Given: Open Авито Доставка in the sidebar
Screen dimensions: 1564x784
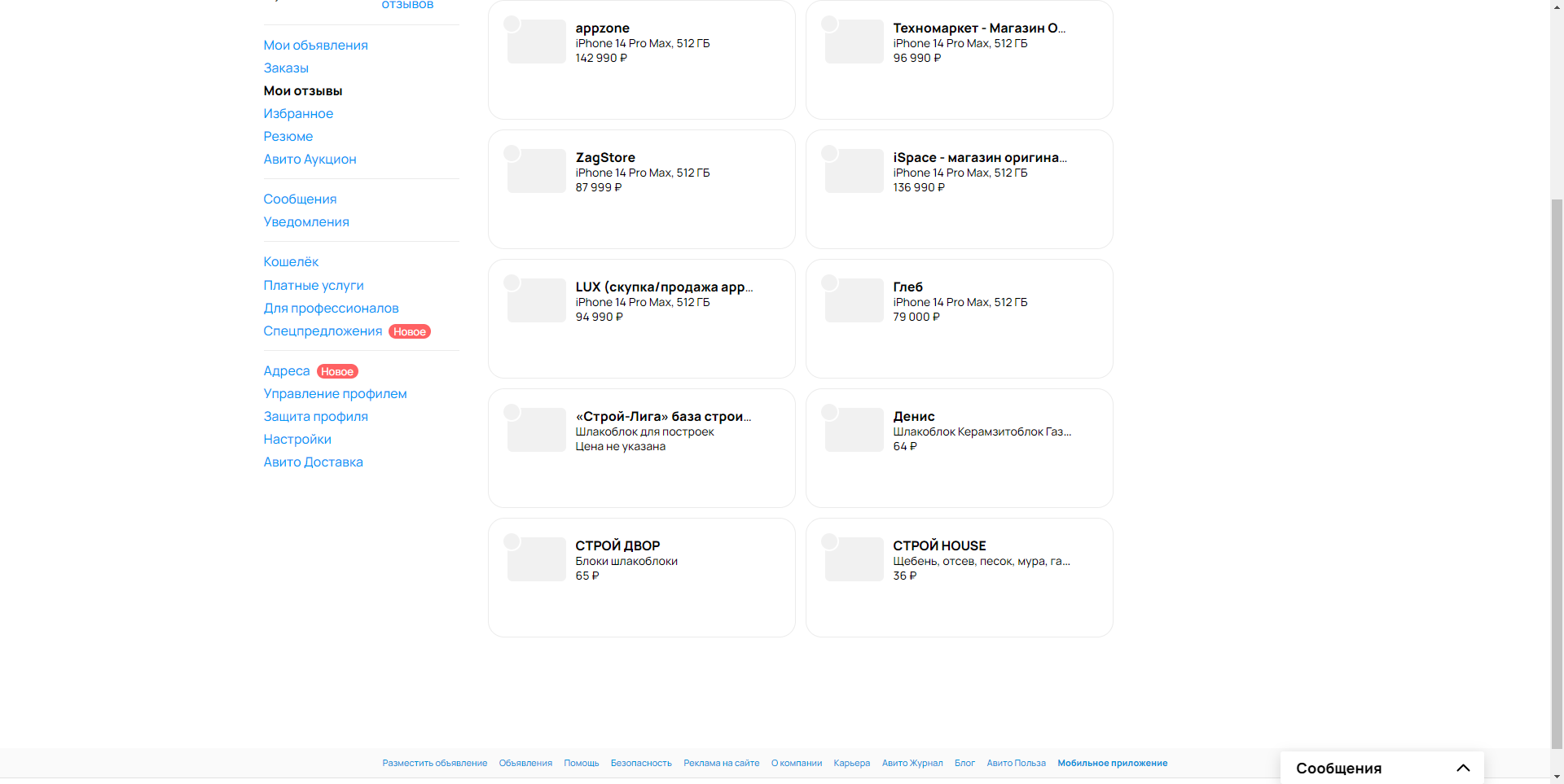Looking at the screenshot, I should pyautogui.click(x=313, y=462).
